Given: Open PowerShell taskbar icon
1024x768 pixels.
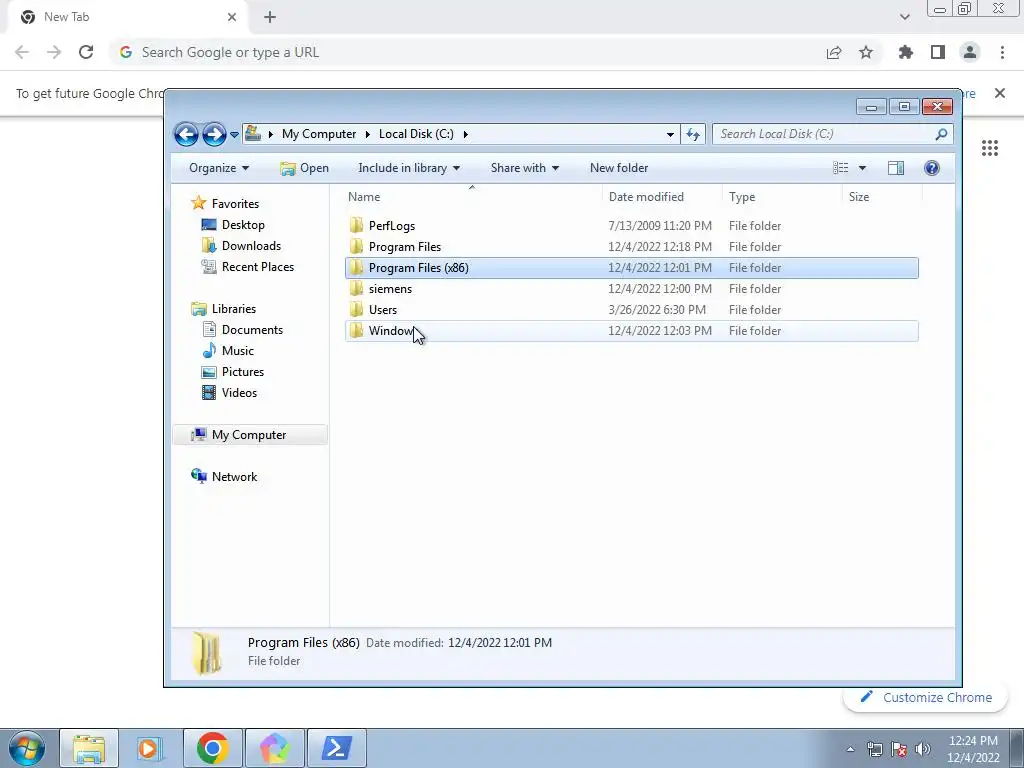Looking at the screenshot, I should pos(336,748).
